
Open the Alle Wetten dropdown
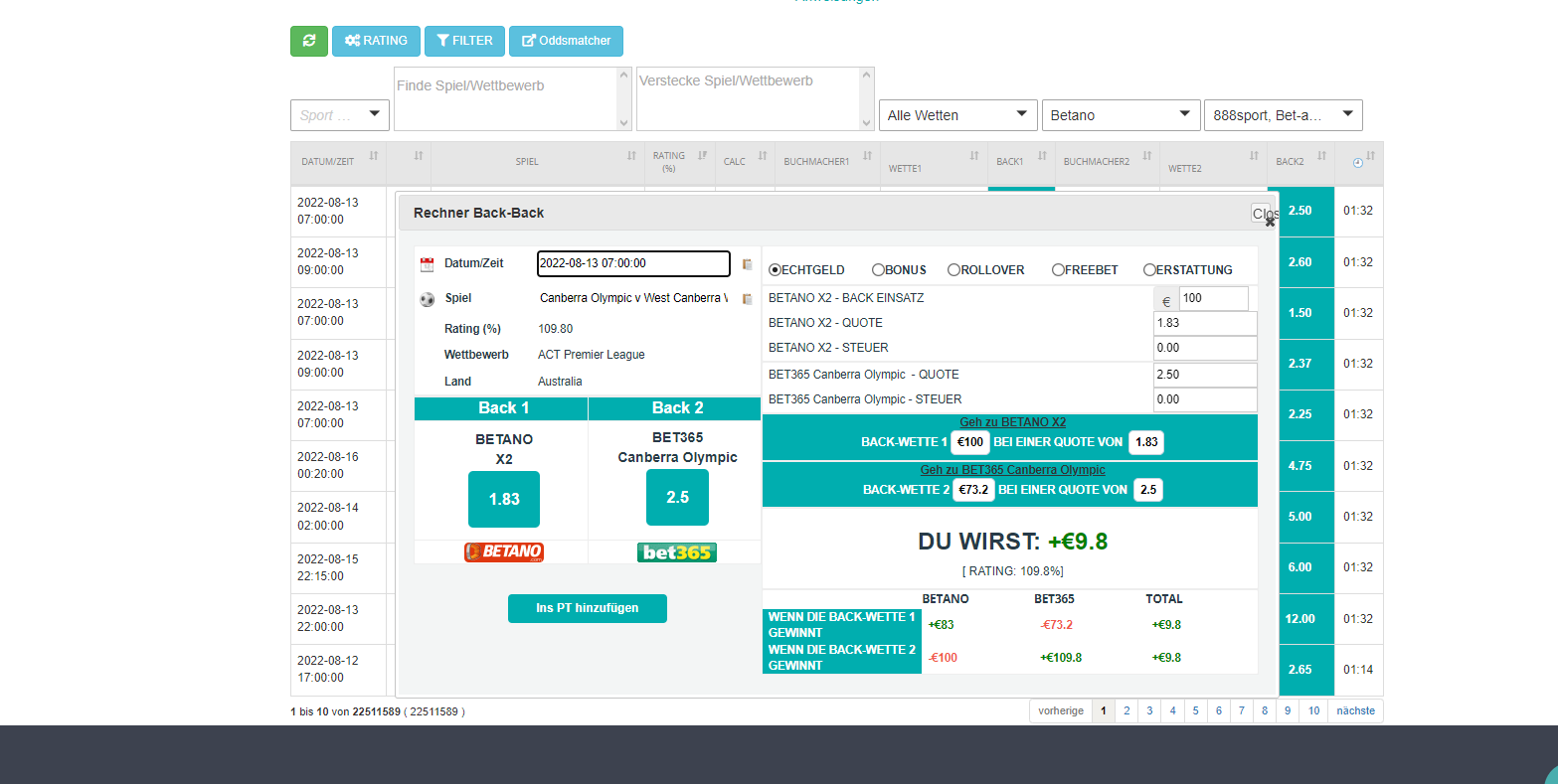point(958,115)
